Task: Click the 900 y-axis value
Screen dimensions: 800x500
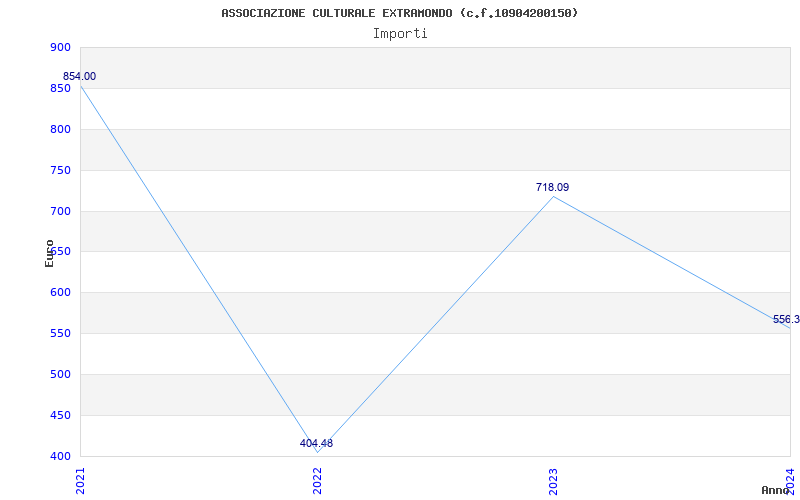Action: pyautogui.click(x=60, y=47)
